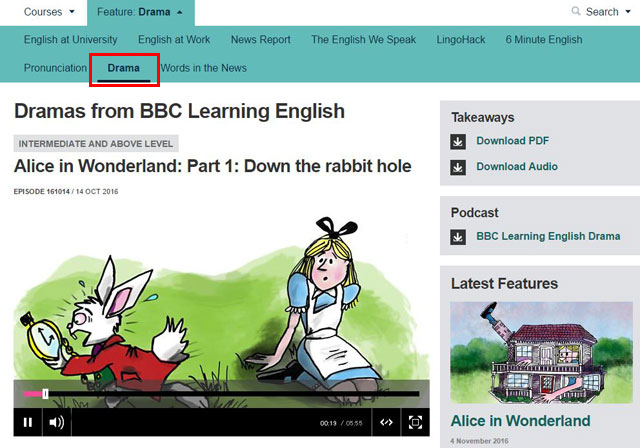Screen dimensions: 640x448
Task: Enter fullscreen mode in the video player
Action: (416, 422)
